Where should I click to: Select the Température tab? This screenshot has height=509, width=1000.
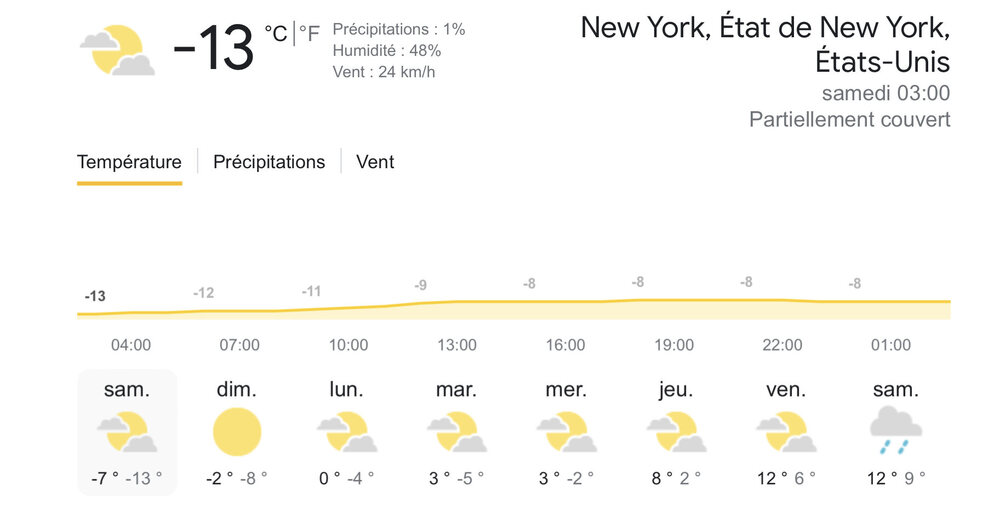tap(129, 162)
